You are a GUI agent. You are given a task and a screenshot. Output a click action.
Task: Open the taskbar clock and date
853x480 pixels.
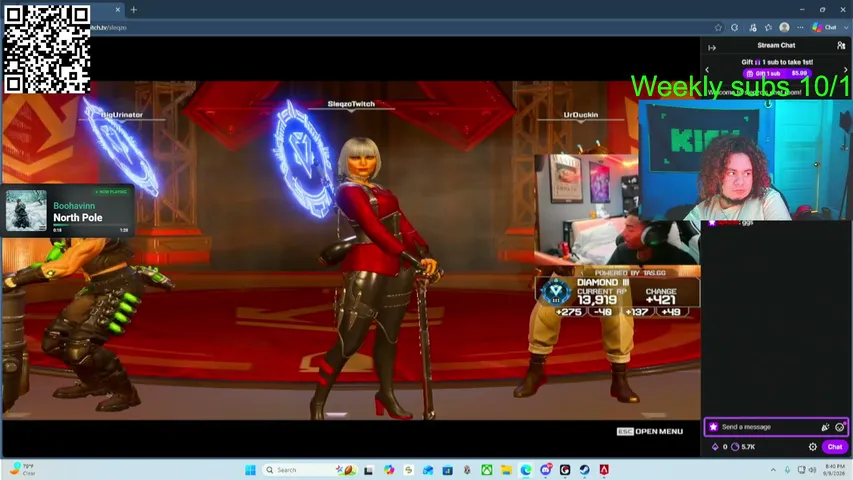pyautogui.click(x=835, y=470)
